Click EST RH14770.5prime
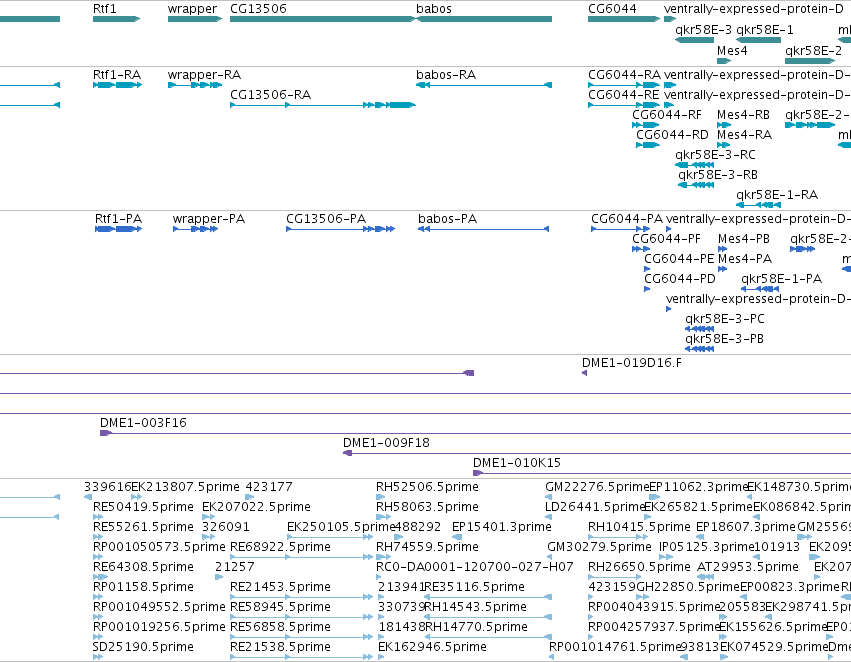 488,637
